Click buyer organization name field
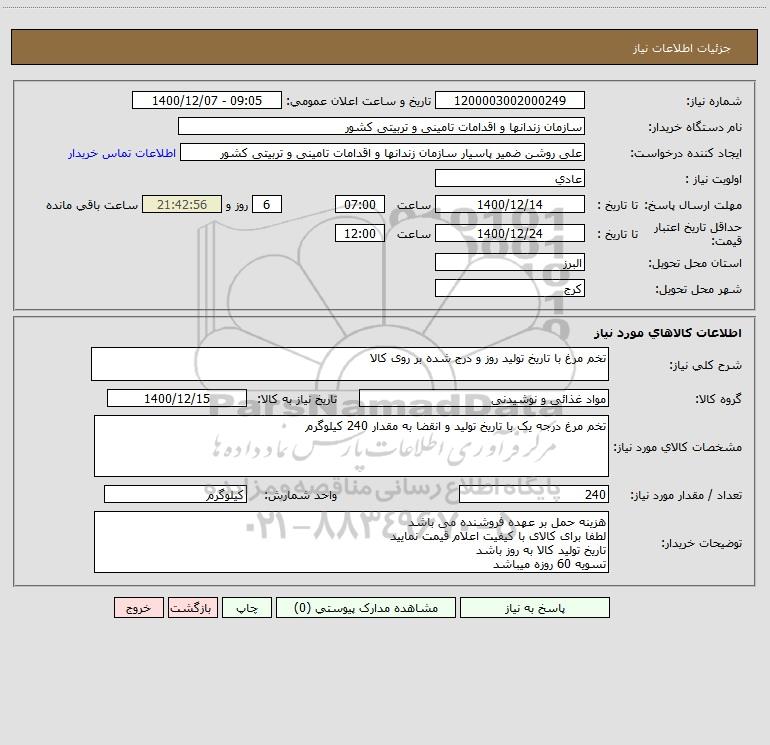This screenshot has height=745, width=770. (381, 126)
